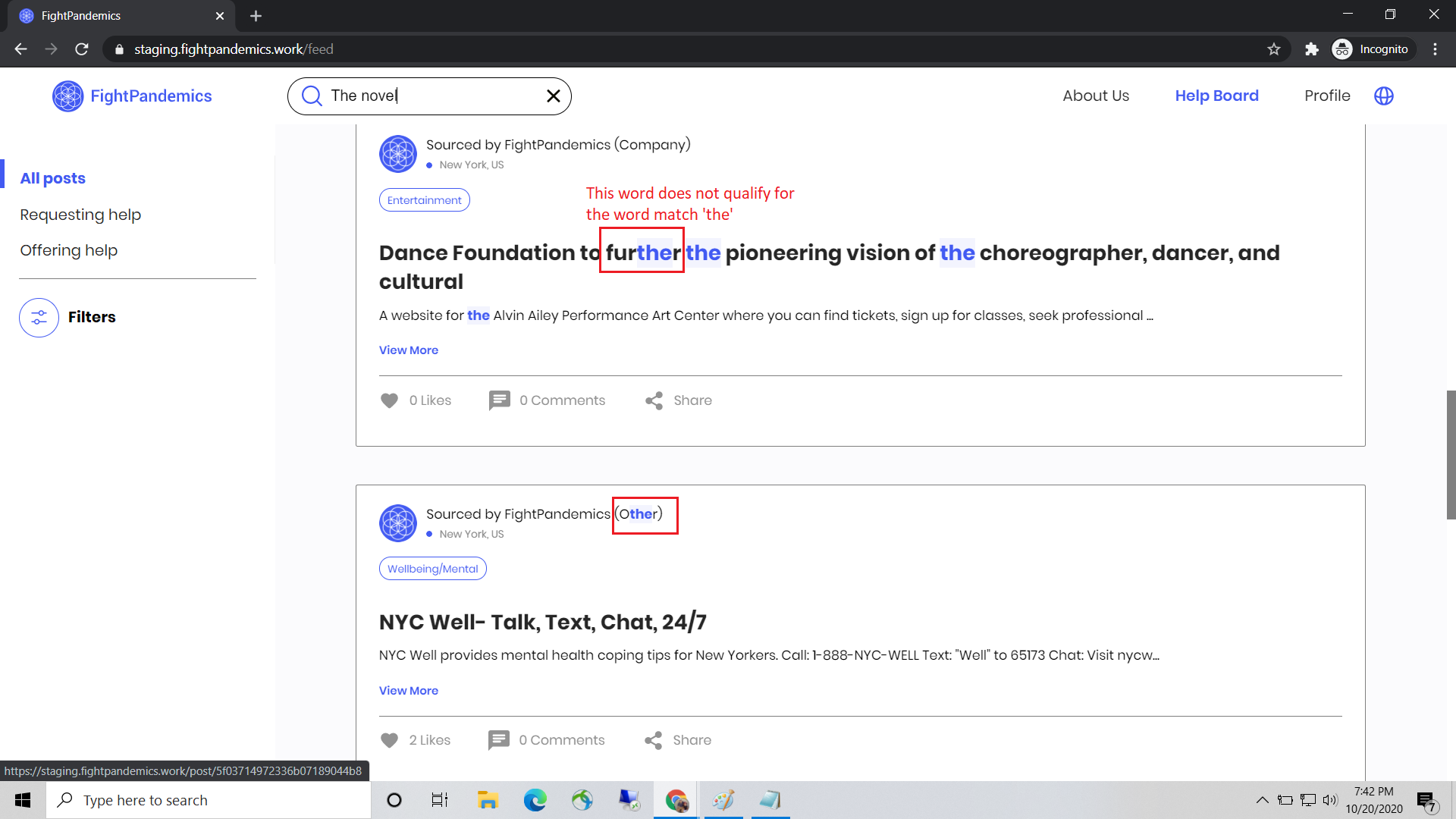Open a new browser tab
Image resolution: width=1456 pixels, height=819 pixels.
click(x=256, y=16)
